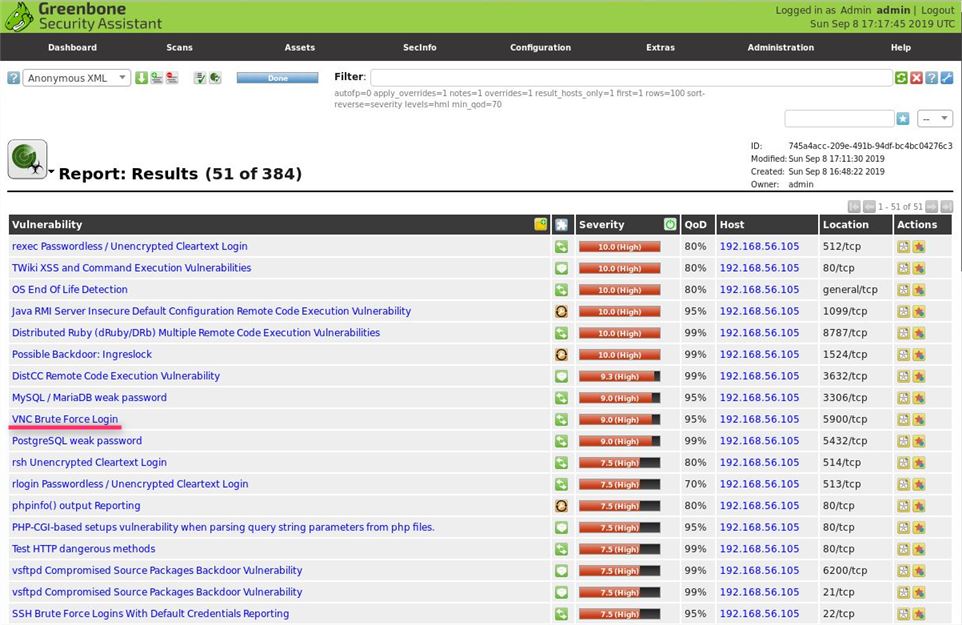Download the report with green arrow icon

tap(142, 78)
